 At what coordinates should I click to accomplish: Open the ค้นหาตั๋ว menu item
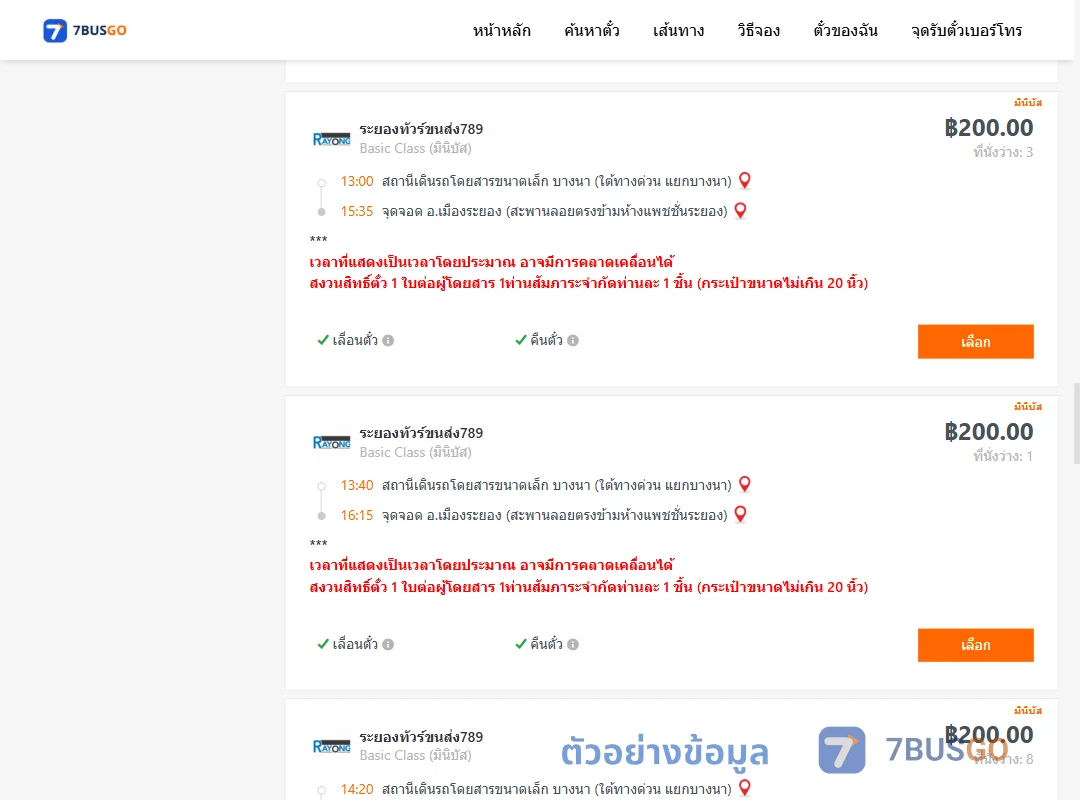coord(592,30)
